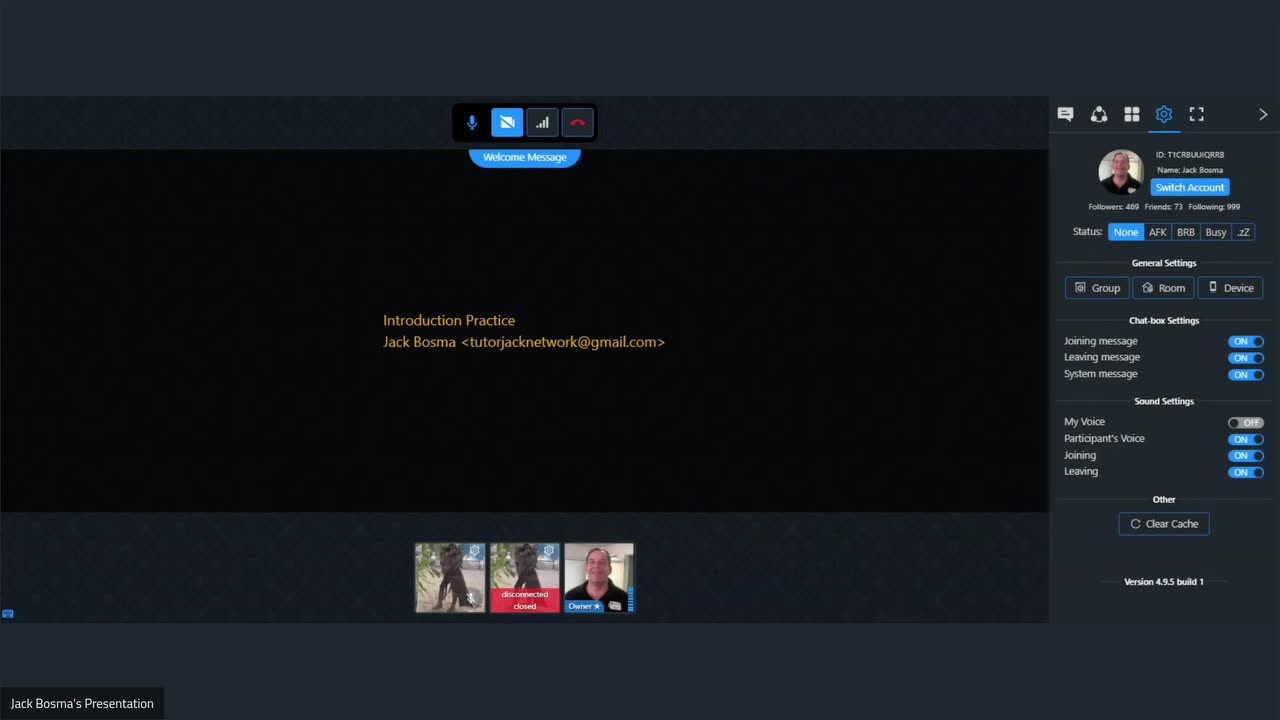Screen dimensions: 1280x720
Task: Click the muted mic icon on first thumbnail
Action: point(470,598)
